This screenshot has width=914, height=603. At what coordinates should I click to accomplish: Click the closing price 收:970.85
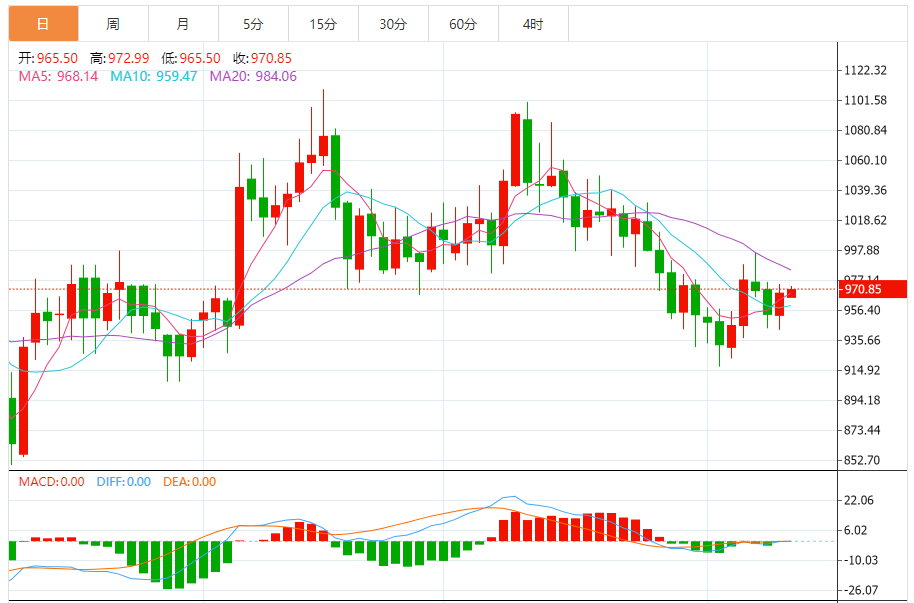pyautogui.click(x=262, y=58)
